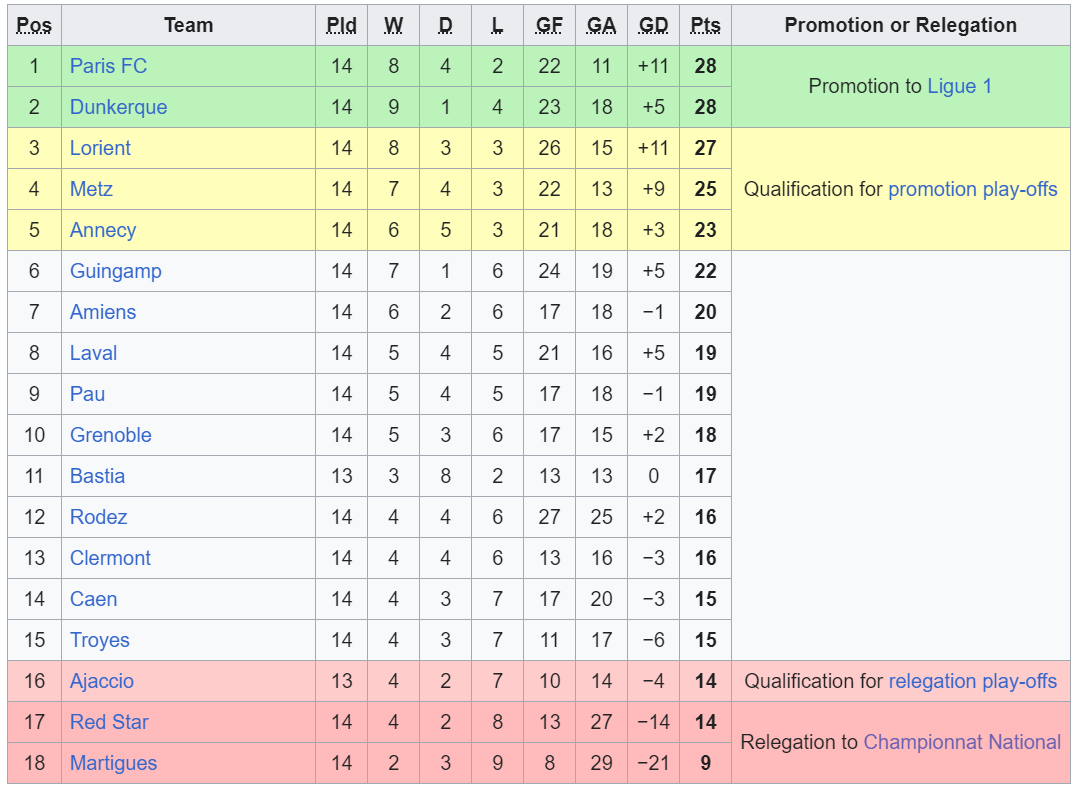Click the Pts column header abbreviation
The height and width of the screenshot is (787, 1073).
[x=705, y=25]
